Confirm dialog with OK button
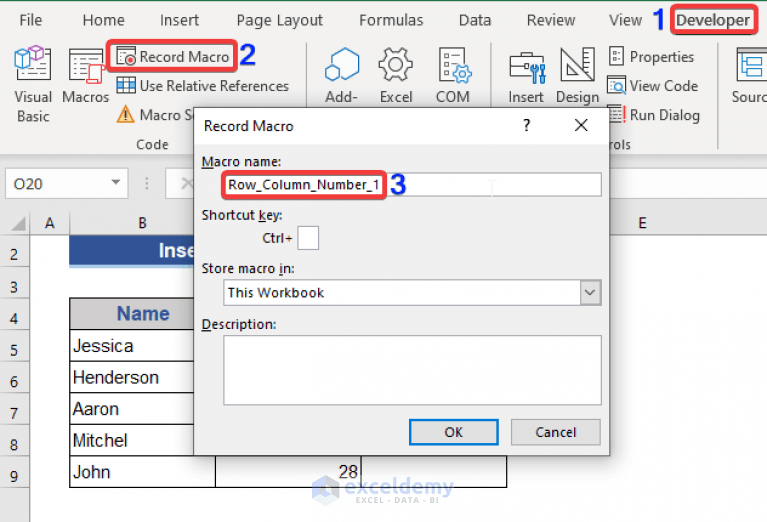The width and height of the screenshot is (767, 522). 453,432
